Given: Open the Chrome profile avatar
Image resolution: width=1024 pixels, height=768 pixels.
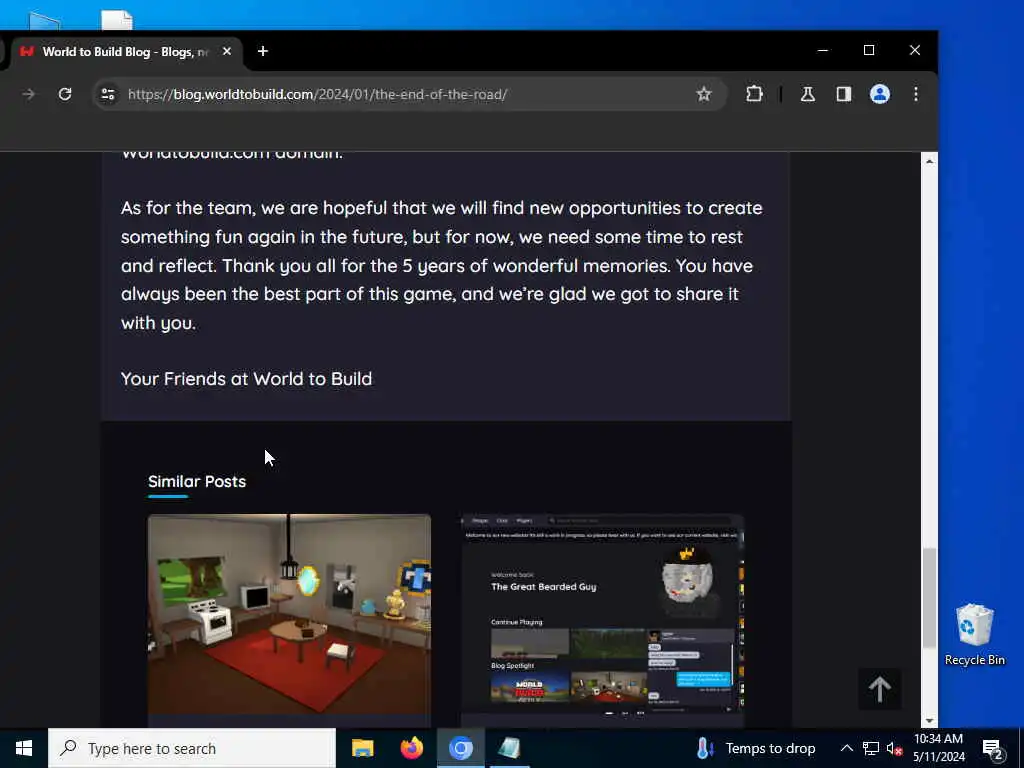Looking at the screenshot, I should point(880,94).
